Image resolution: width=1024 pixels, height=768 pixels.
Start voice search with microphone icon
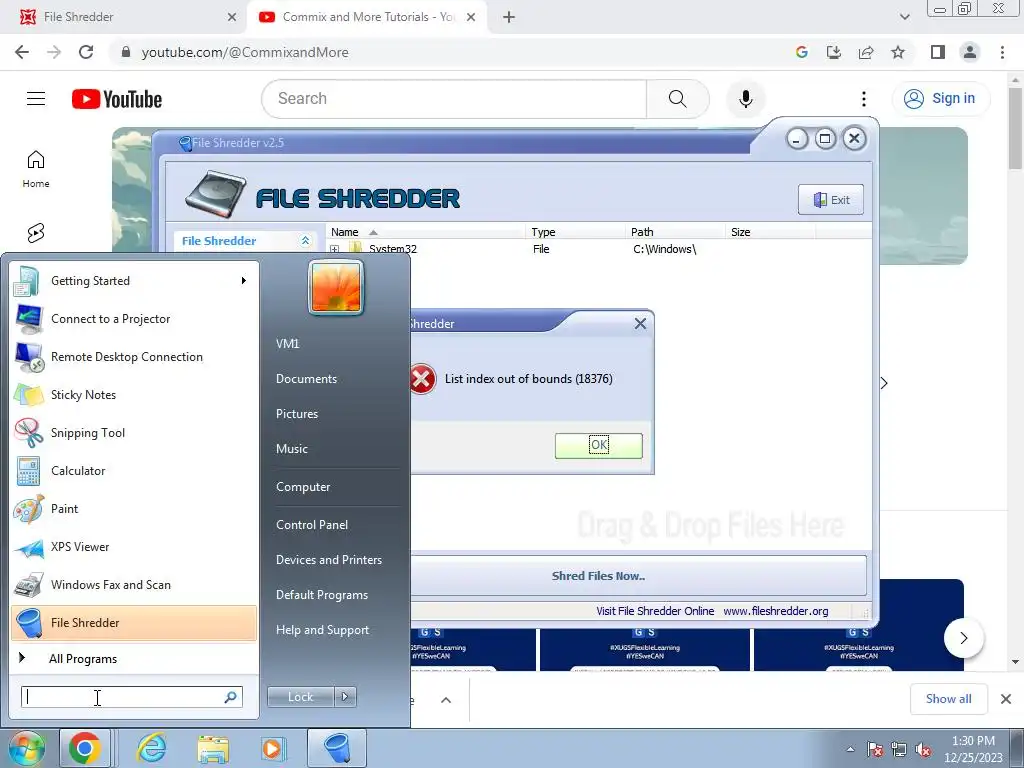point(746,99)
